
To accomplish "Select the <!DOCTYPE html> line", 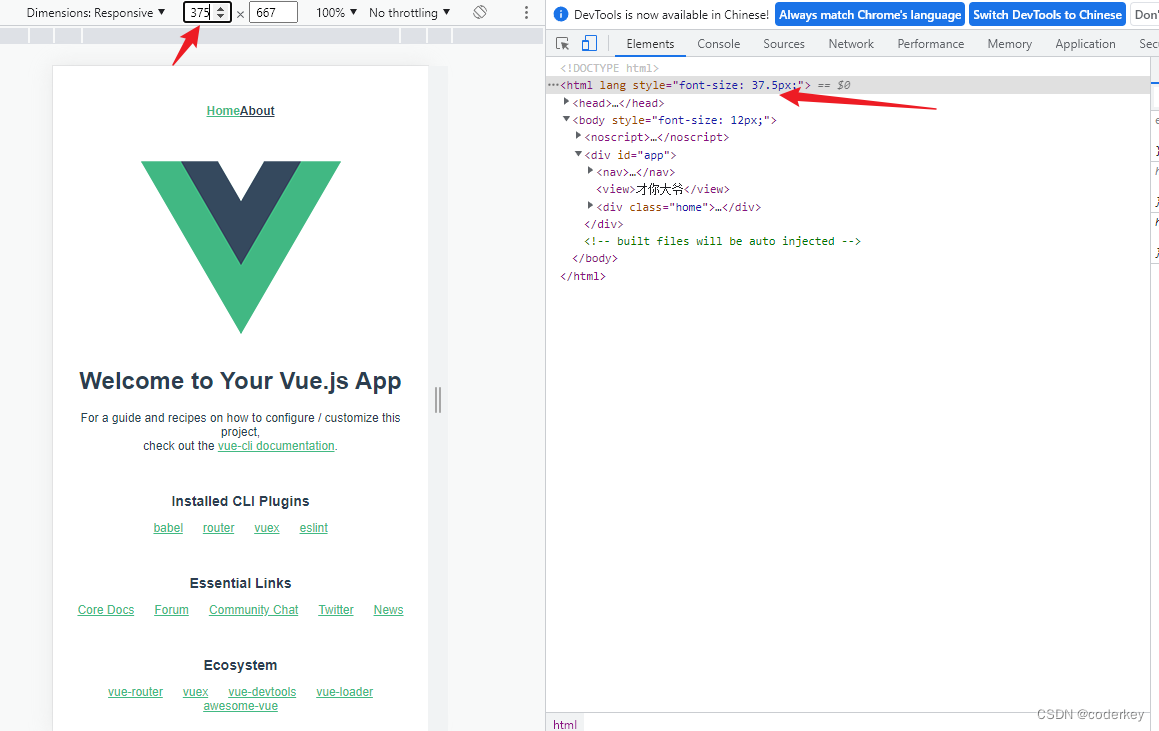I will click(609, 68).
